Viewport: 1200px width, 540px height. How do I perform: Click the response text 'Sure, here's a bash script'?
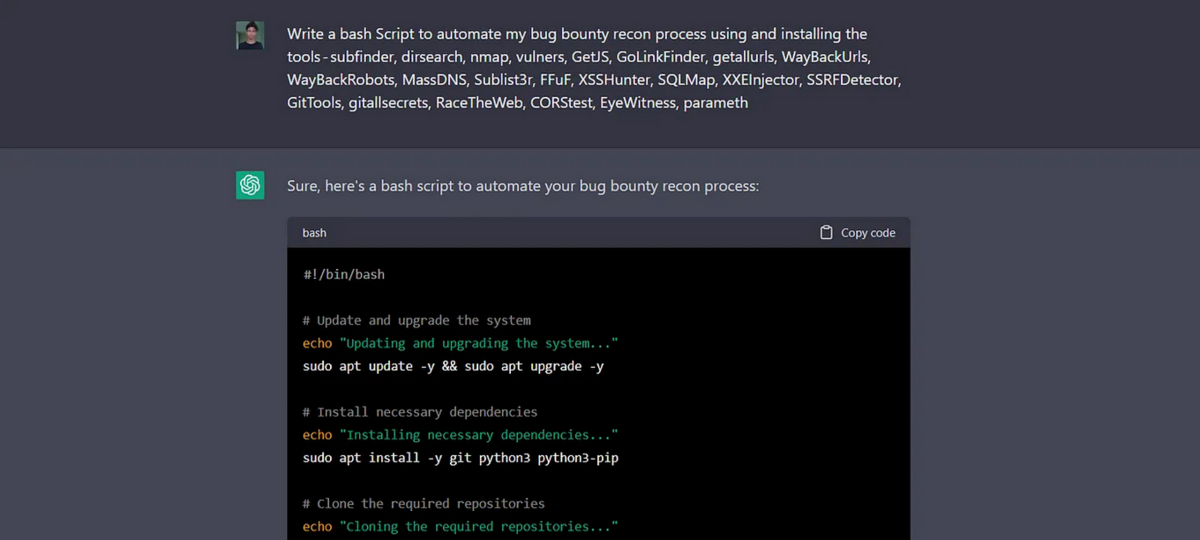click(523, 186)
